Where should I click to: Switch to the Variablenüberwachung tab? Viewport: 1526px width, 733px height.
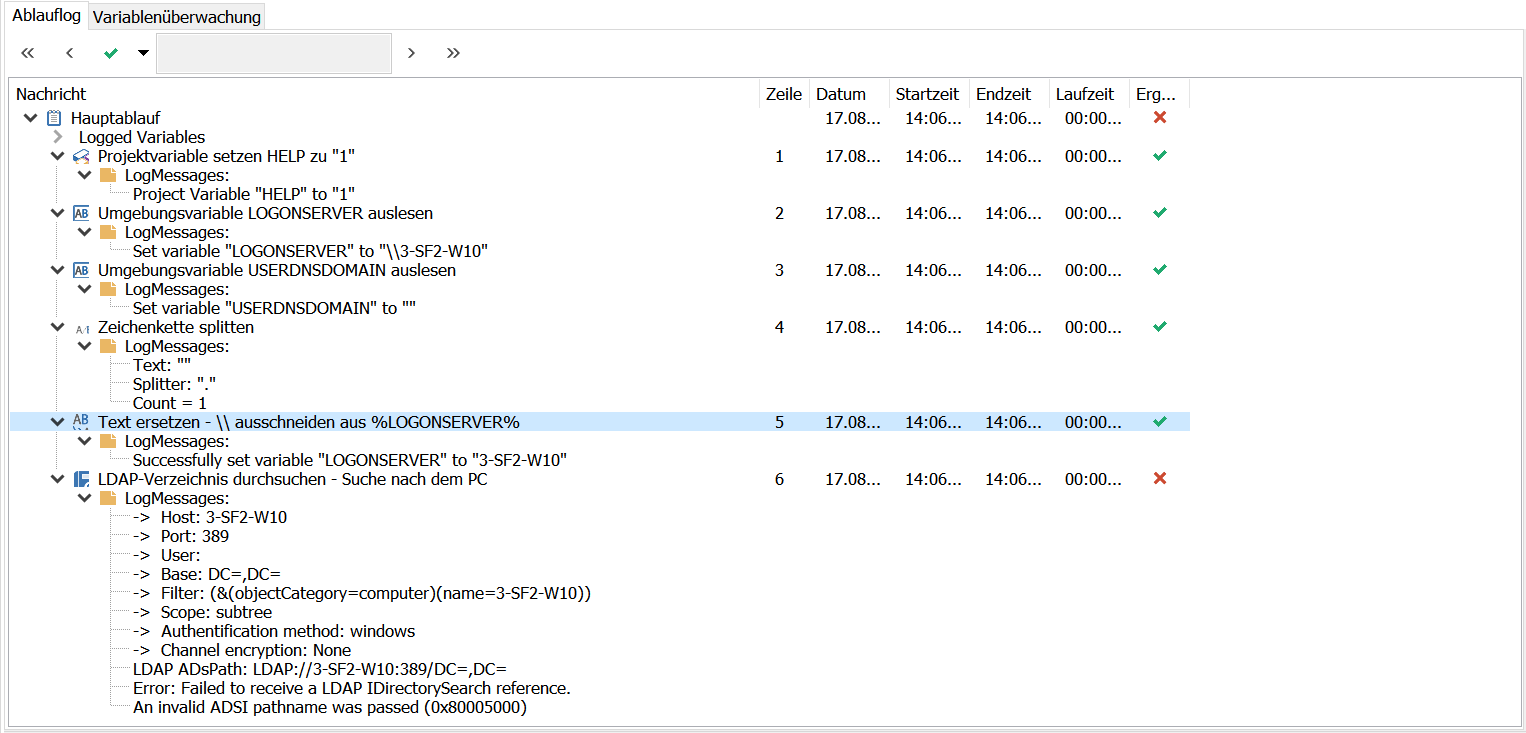[x=176, y=16]
